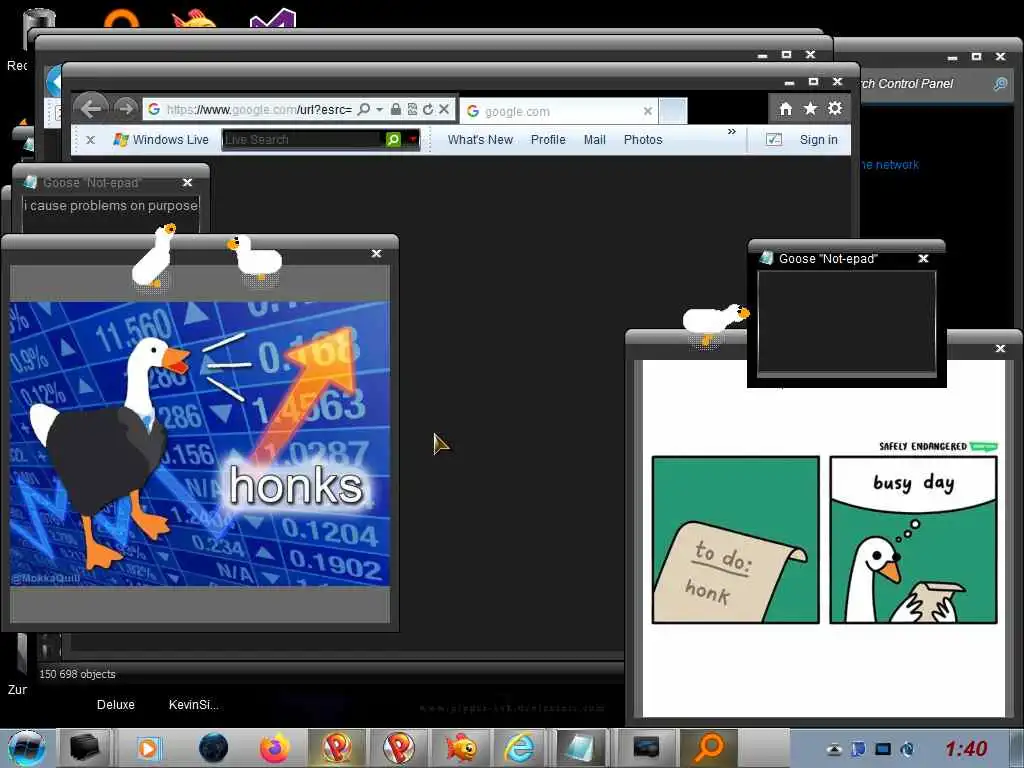Viewport: 1024px width, 768px height.
Task: Close the Windows Live toolbar
Action: [x=91, y=140]
